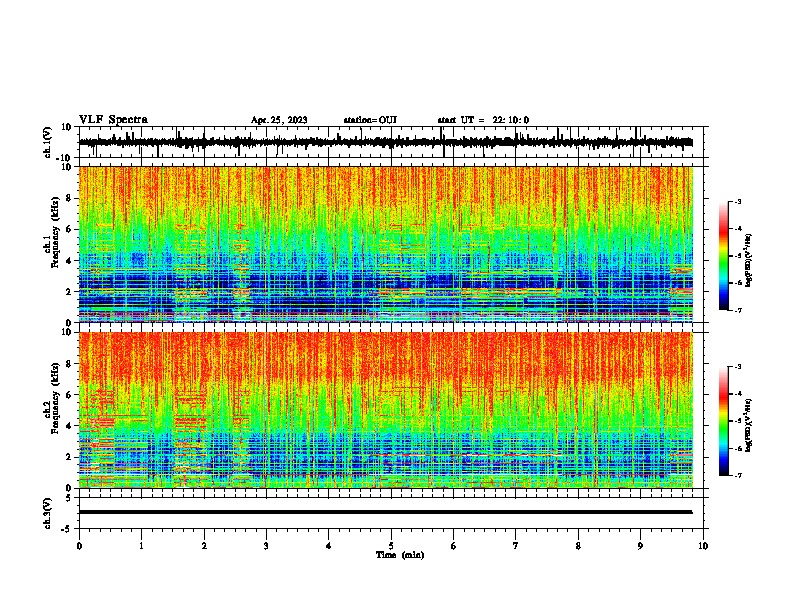Image resolution: width=792 pixels, height=612 pixels.
Task: Click the ch.3(V) axis label
Action: coord(48,513)
